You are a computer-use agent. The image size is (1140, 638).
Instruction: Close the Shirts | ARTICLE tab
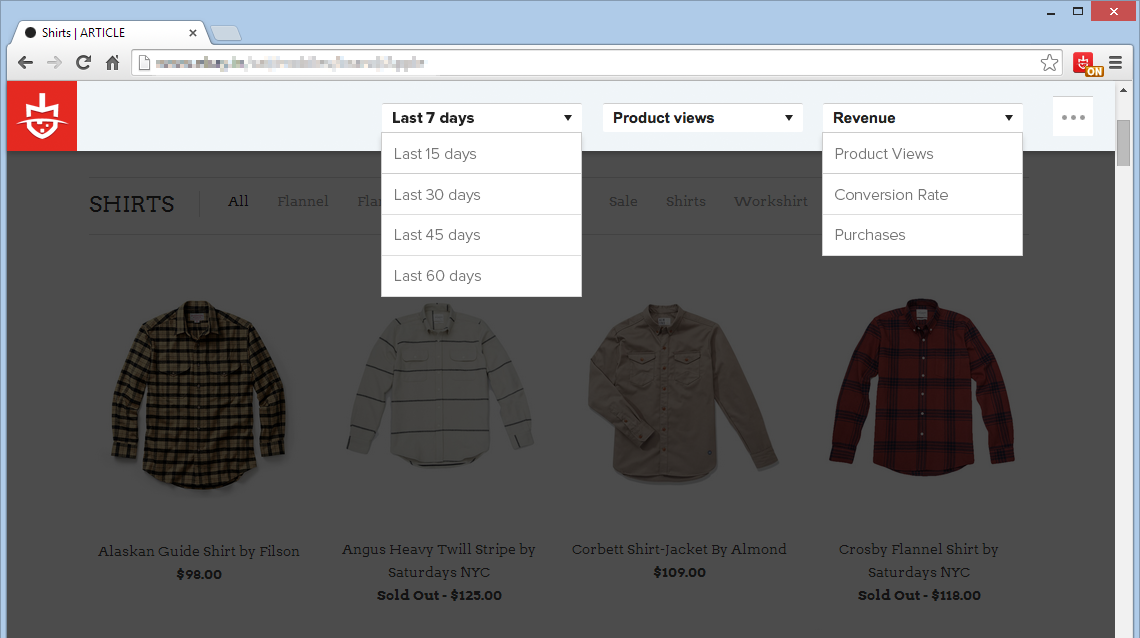coord(193,33)
